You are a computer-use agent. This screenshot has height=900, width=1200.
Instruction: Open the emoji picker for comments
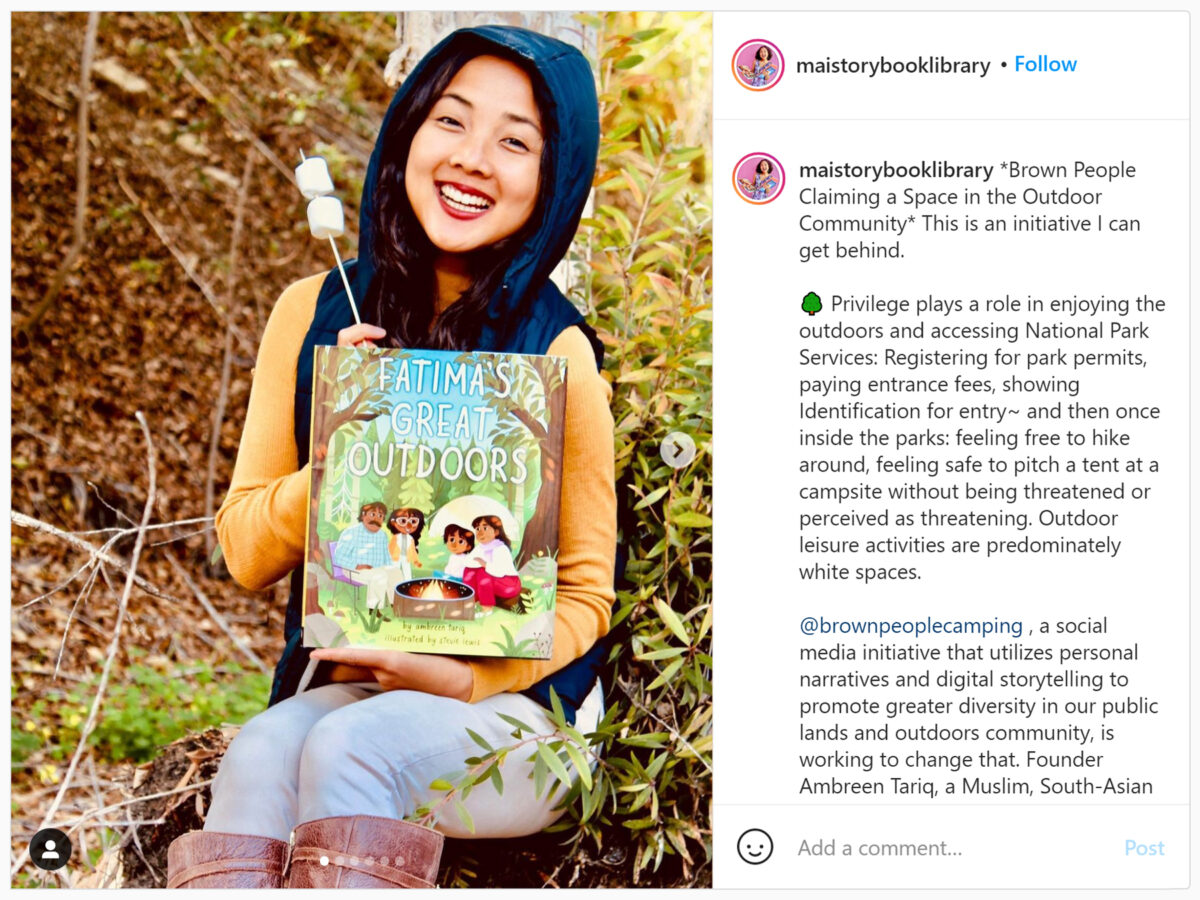(755, 847)
